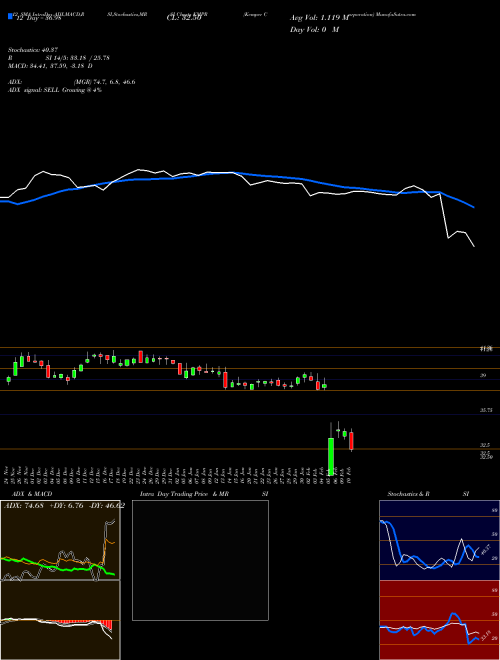This screenshot has height=660, width=500.
Task: Click the 'Stochastics & RSI' panel title
Action: tap(428, 494)
